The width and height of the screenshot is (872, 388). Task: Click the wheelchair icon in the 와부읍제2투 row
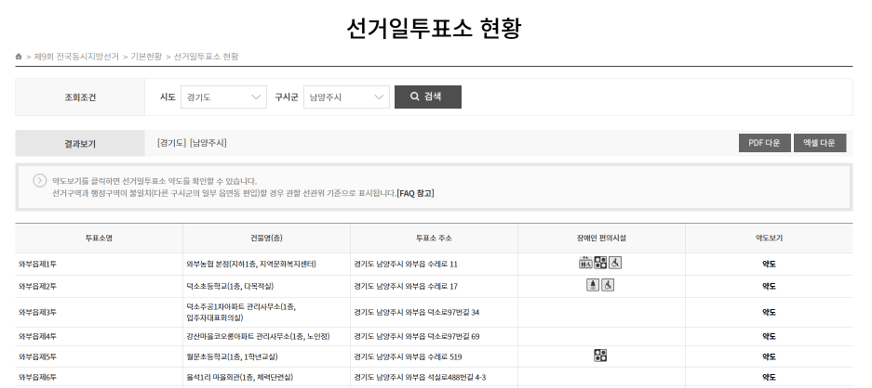[608, 285]
